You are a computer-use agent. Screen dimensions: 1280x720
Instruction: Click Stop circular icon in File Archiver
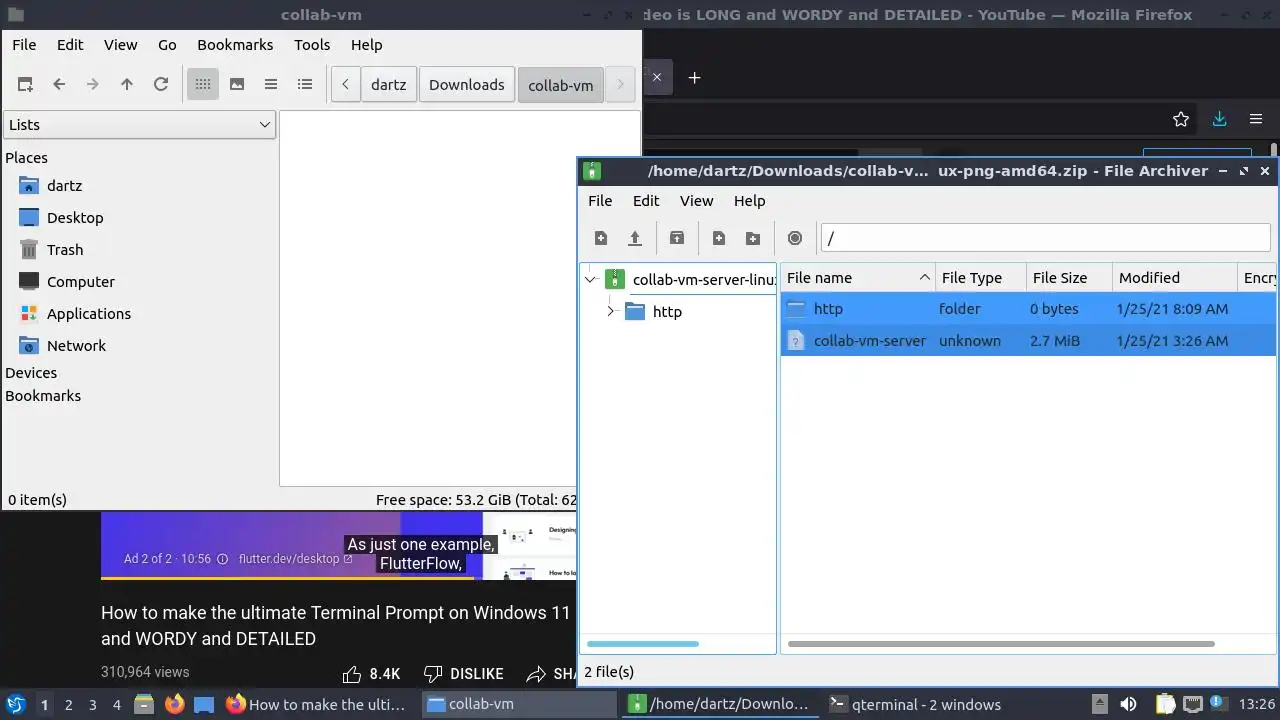pyautogui.click(x=795, y=238)
